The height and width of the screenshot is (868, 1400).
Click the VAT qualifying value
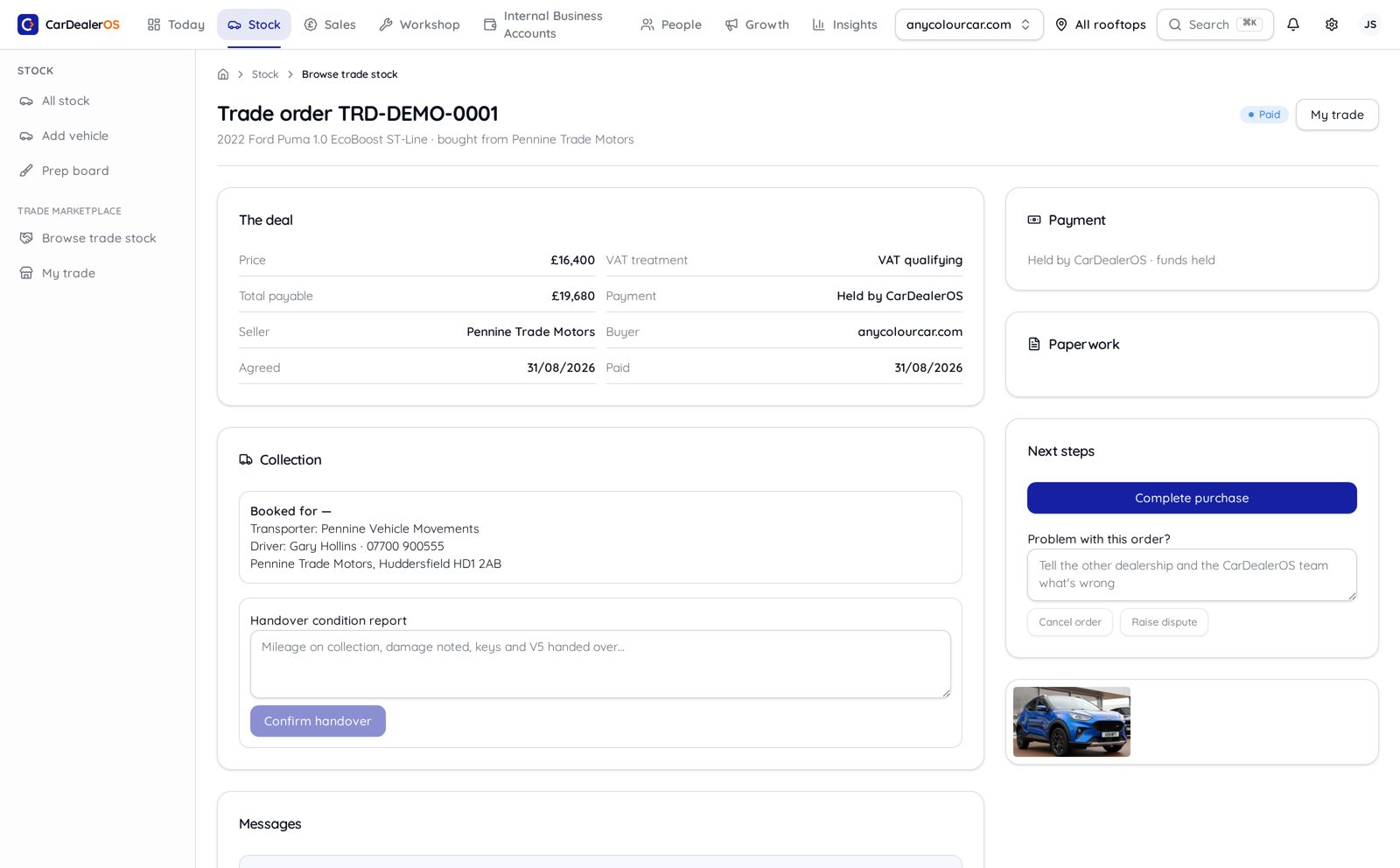(x=920, y=260)
